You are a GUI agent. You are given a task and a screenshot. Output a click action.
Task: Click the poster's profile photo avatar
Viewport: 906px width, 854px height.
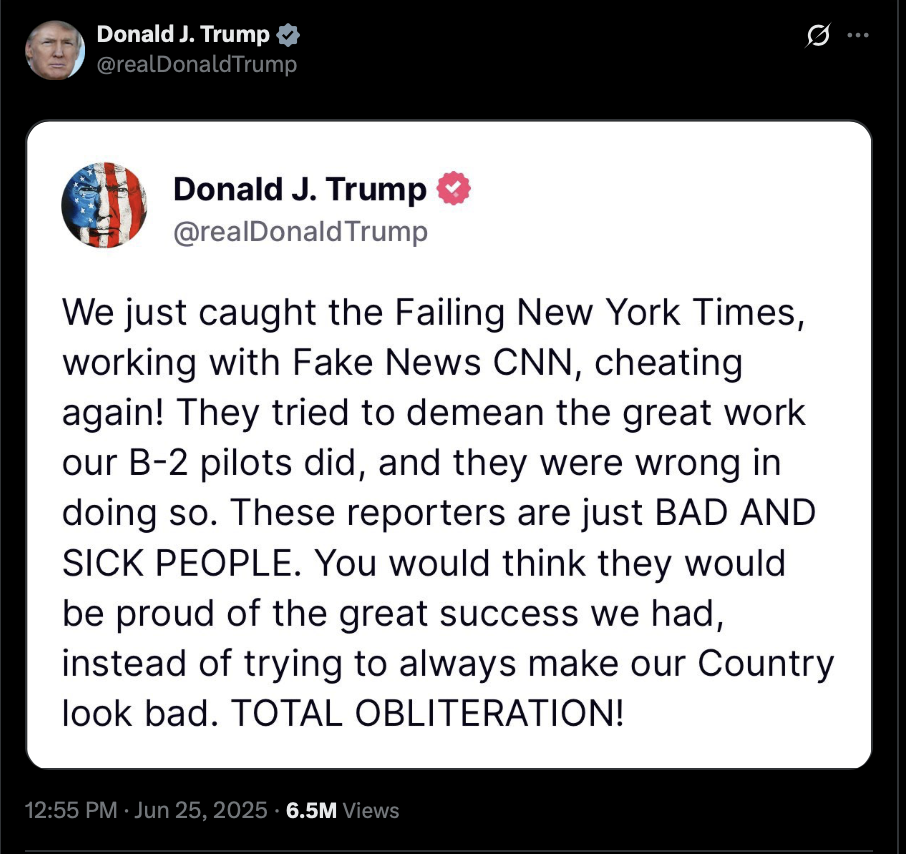tap(55, 50)
